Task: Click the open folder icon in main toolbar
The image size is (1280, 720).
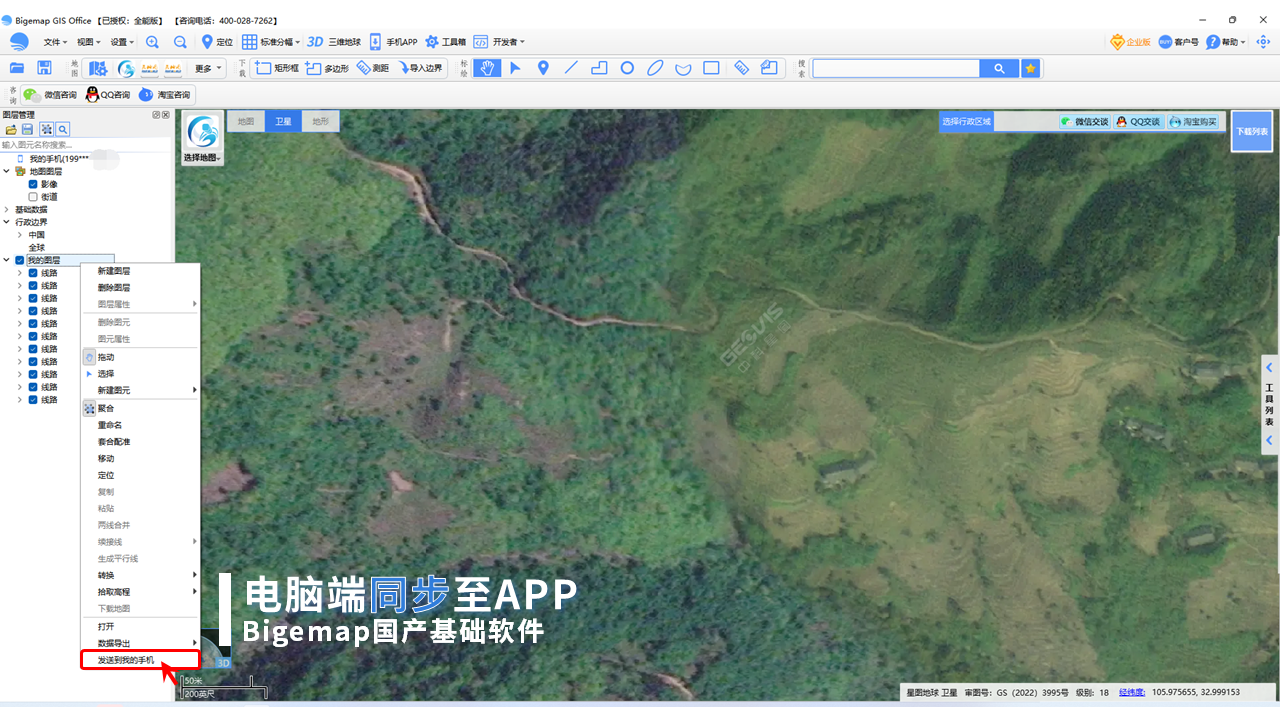Action: coord(16,68)
